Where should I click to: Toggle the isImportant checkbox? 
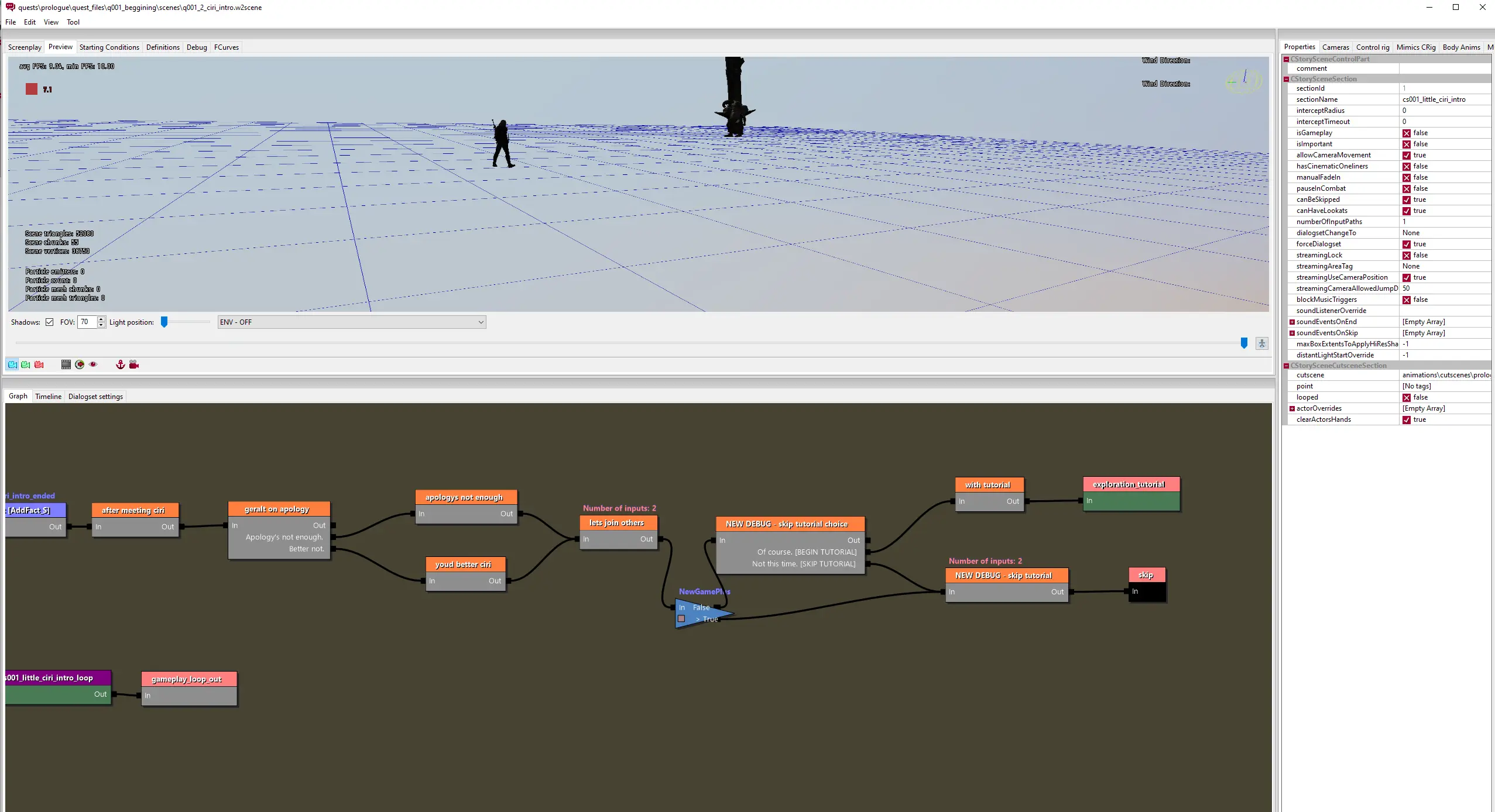[x=1407, y=144]
